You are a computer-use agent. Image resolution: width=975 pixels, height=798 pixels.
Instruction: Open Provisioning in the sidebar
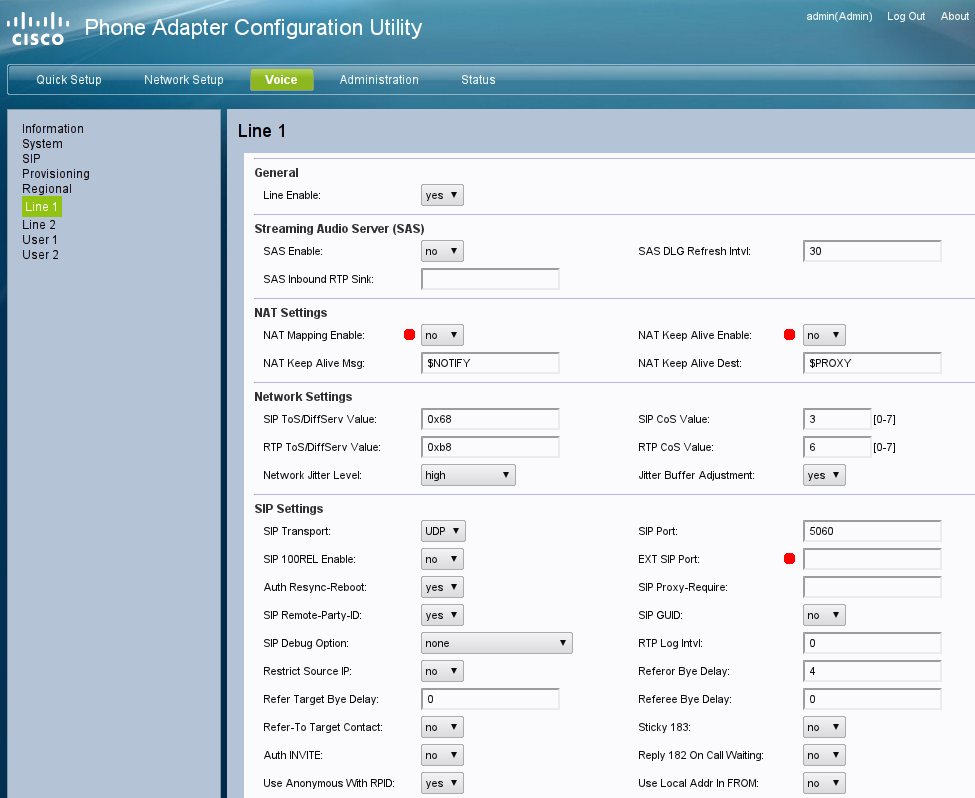[x=56, y=174]
